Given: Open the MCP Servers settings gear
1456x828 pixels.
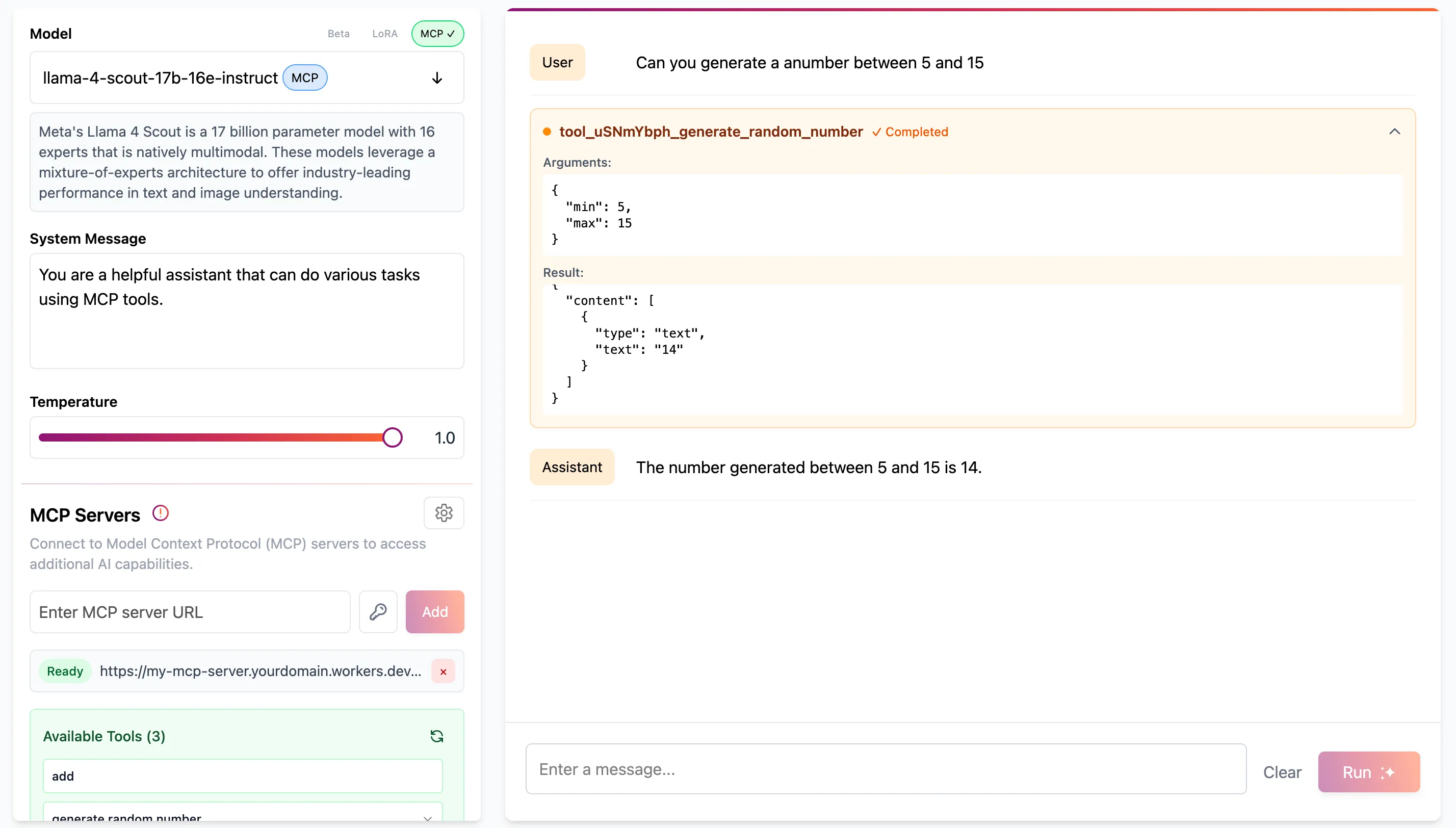Looking at the screenshot, I should pyautogui.click(x=444, y=513).
